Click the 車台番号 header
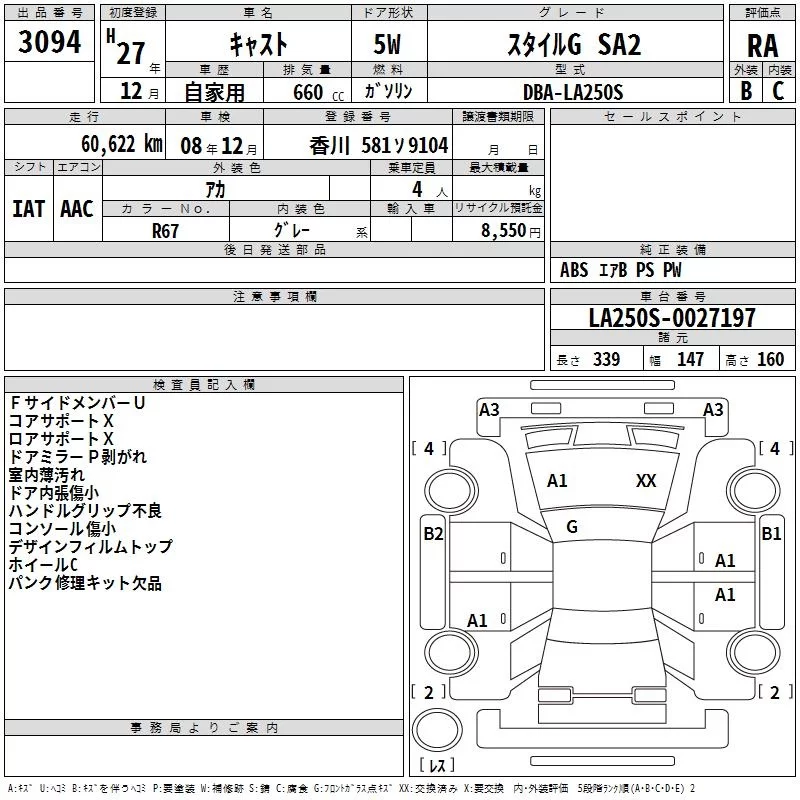 coord(673,296)
